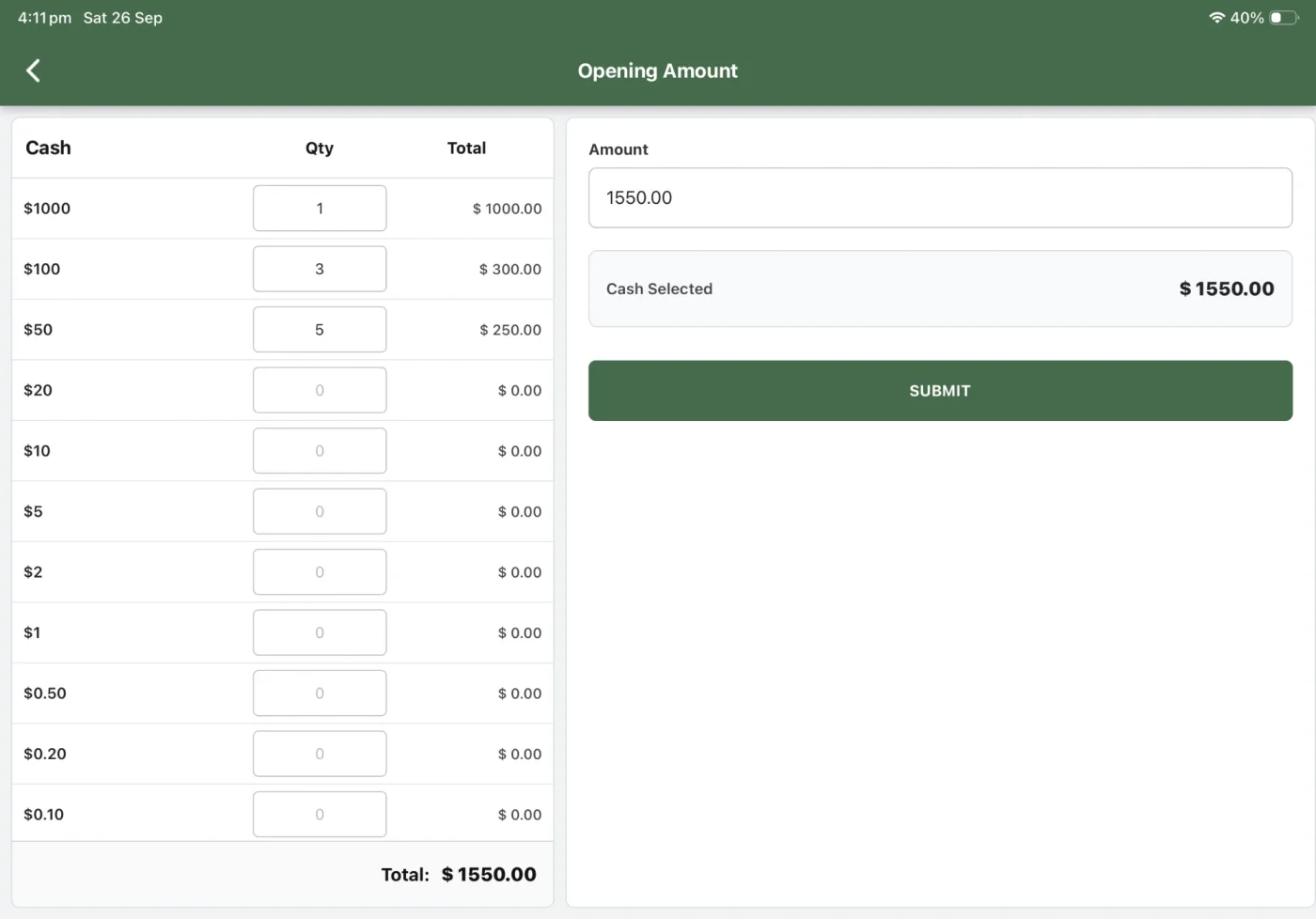1316x919 pixels.
Task: Select the $50 quantity field
Action: pos(320,330)
